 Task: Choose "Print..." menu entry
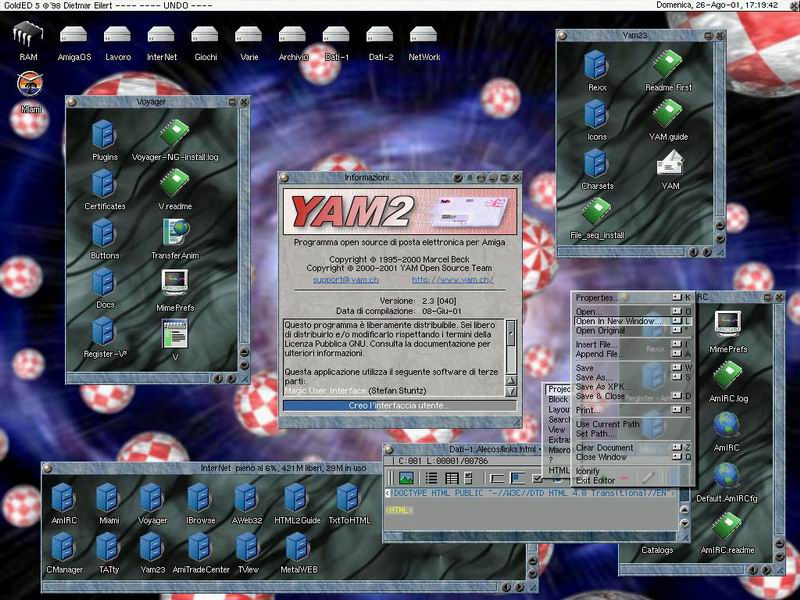pyautogui.click(x=589, y=409)
